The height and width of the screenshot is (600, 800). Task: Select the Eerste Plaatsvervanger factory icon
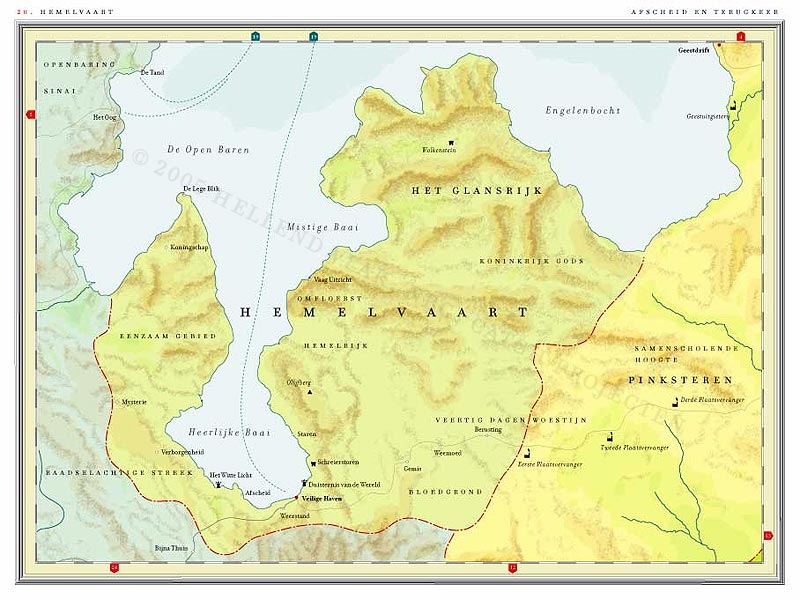coord(527,454)
